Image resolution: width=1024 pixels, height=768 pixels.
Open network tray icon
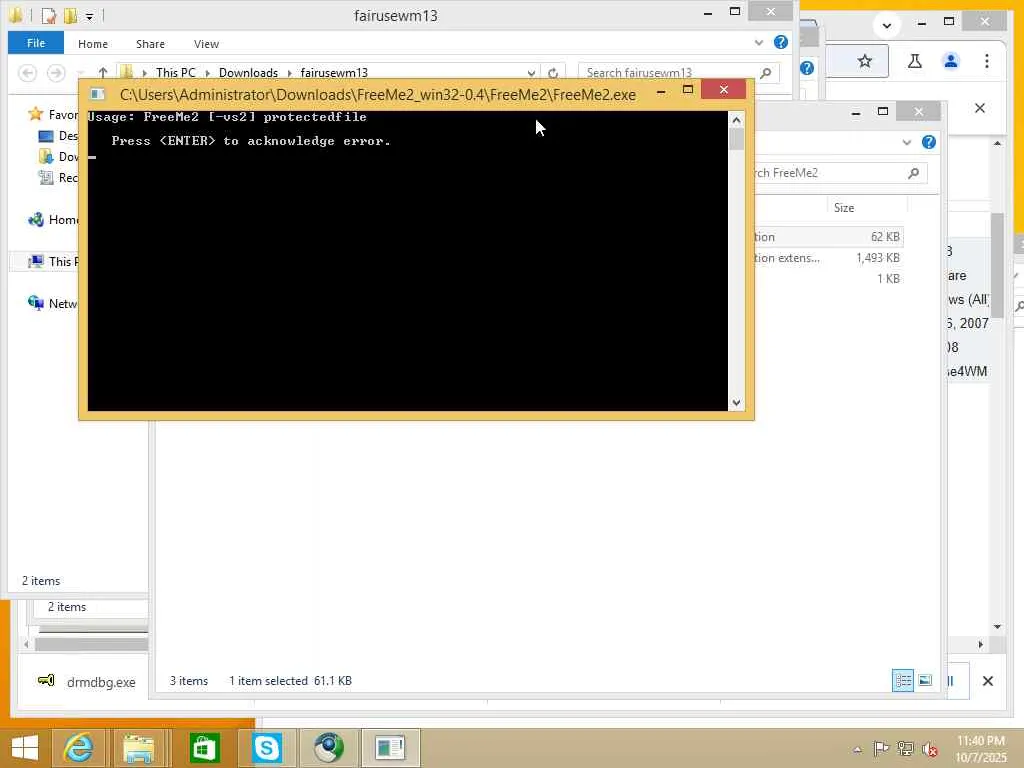906,748
